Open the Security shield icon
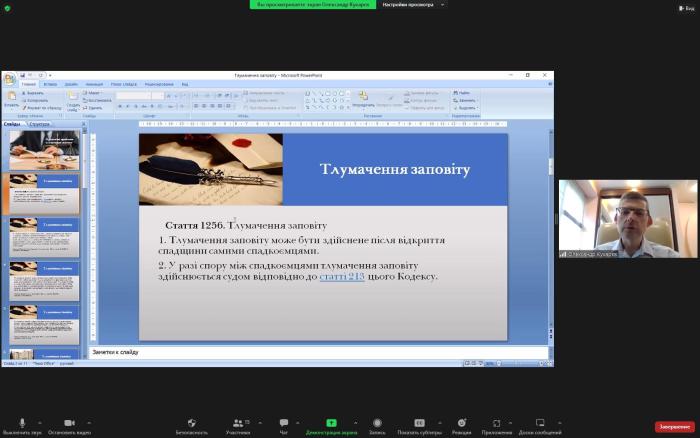The height and width of the screenshot is (438, 700). [x=192, y=424]
